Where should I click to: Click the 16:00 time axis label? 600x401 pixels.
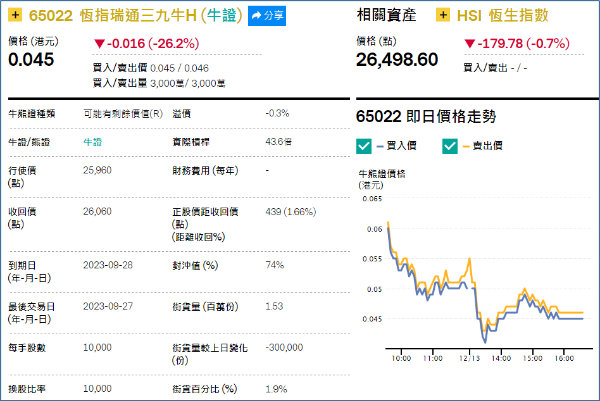coord(564,358)
